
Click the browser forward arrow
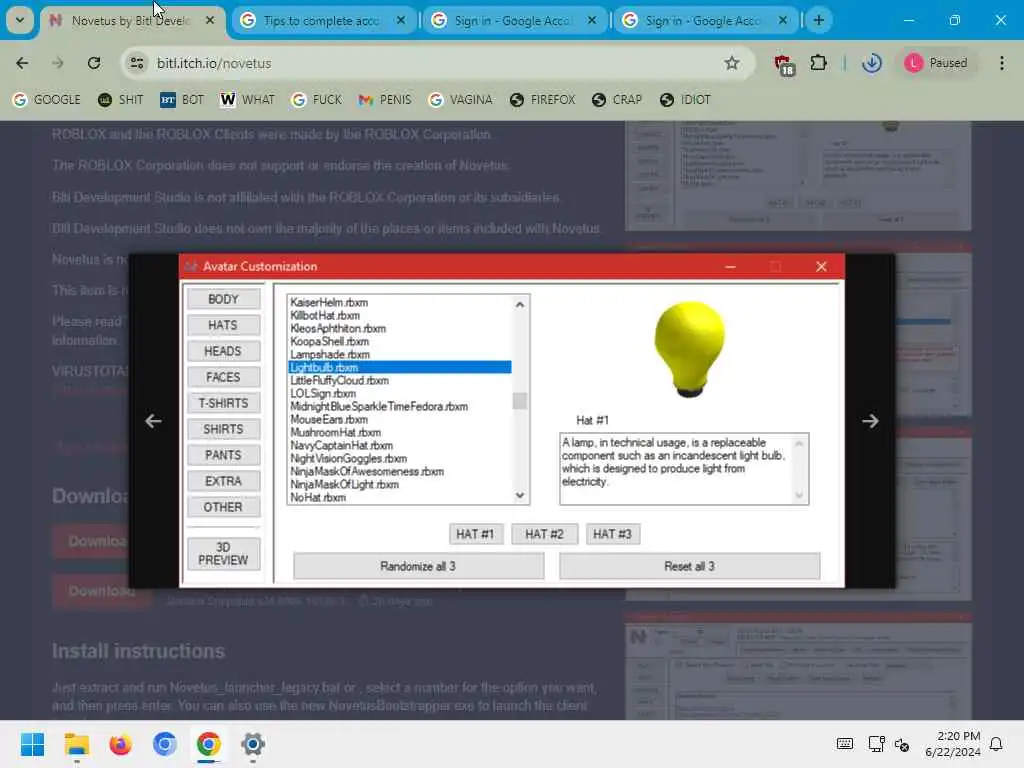click(57, 63)
